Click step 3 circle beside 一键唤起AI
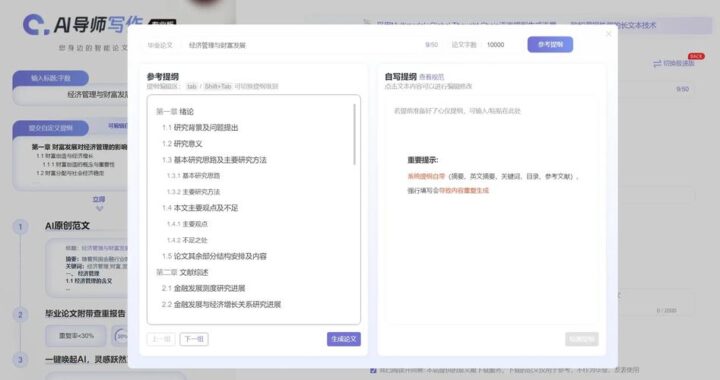This screenshot has width=720, height=380. pos(20,359)
